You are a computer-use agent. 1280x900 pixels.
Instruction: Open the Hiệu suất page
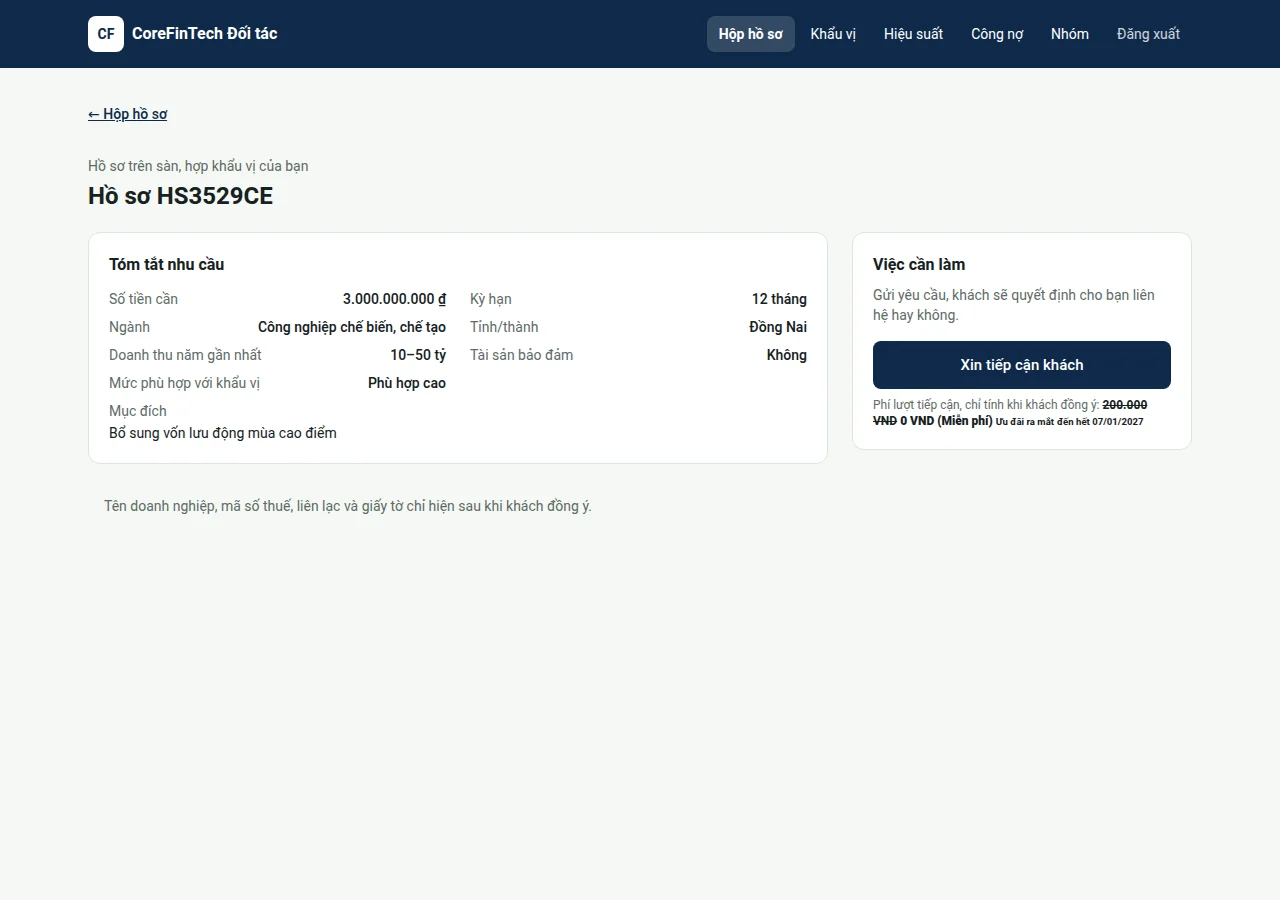coord(913,34)
